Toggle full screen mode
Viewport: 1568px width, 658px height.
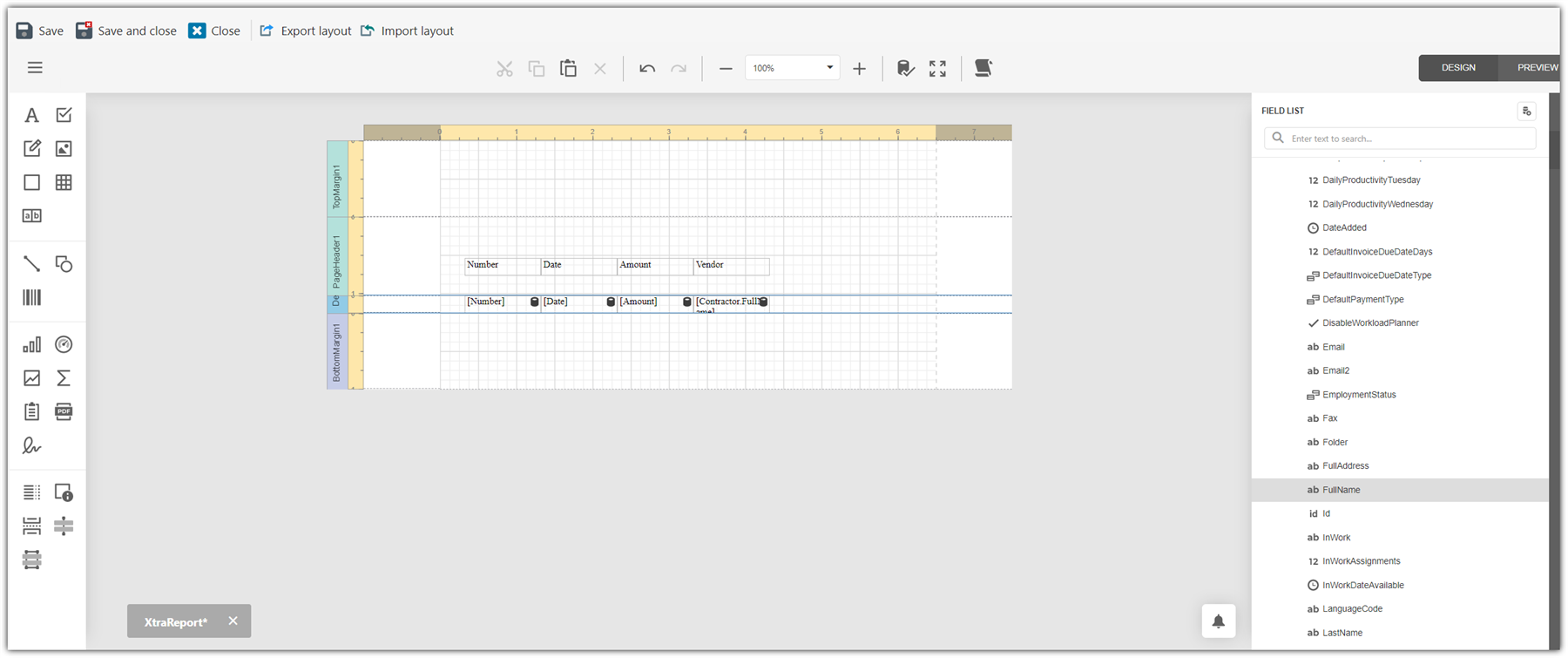pyautogui.click(x=937, y=68)
